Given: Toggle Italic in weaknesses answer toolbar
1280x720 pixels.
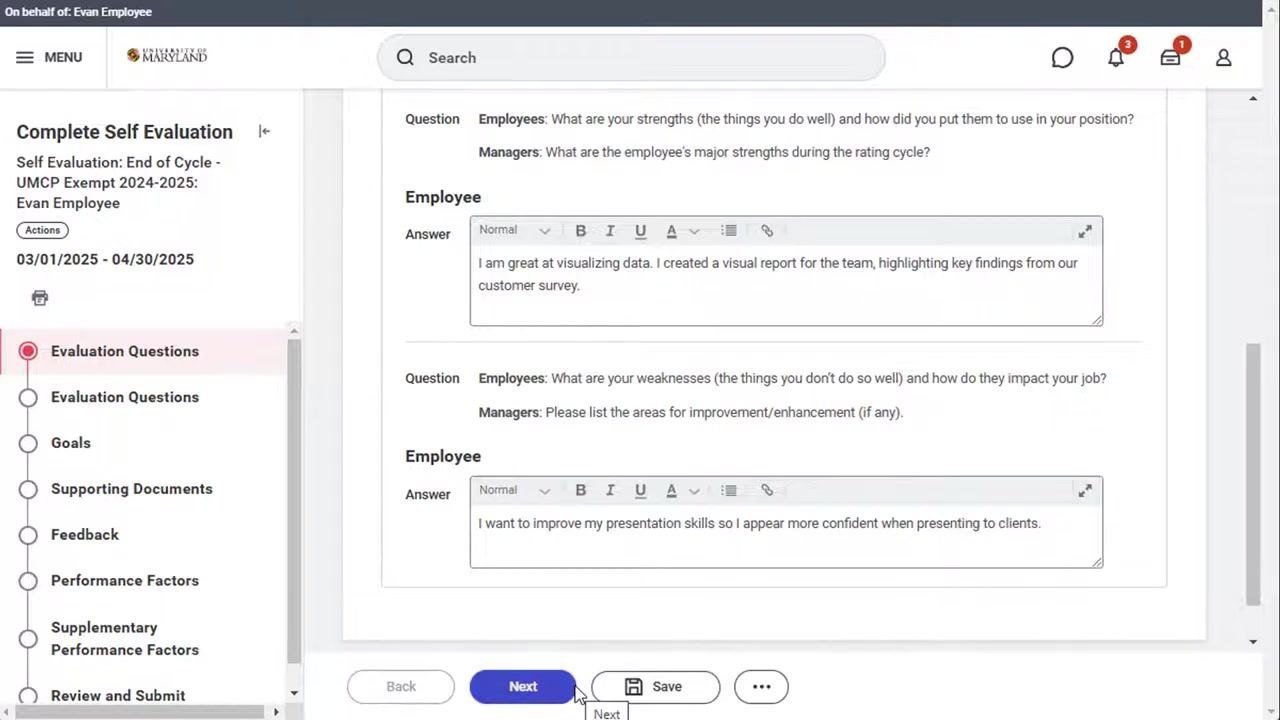Looking at the screenshot, I should tap(610, 491).
